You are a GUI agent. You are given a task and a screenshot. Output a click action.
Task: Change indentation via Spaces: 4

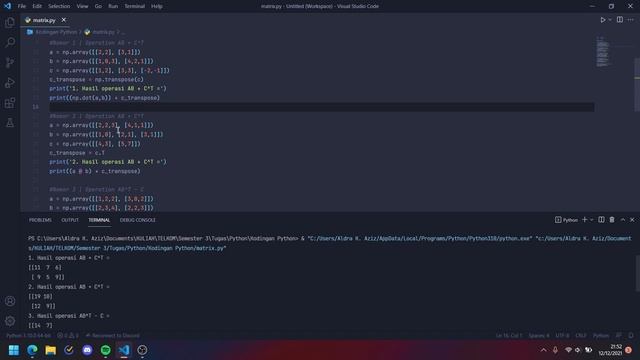539,335
